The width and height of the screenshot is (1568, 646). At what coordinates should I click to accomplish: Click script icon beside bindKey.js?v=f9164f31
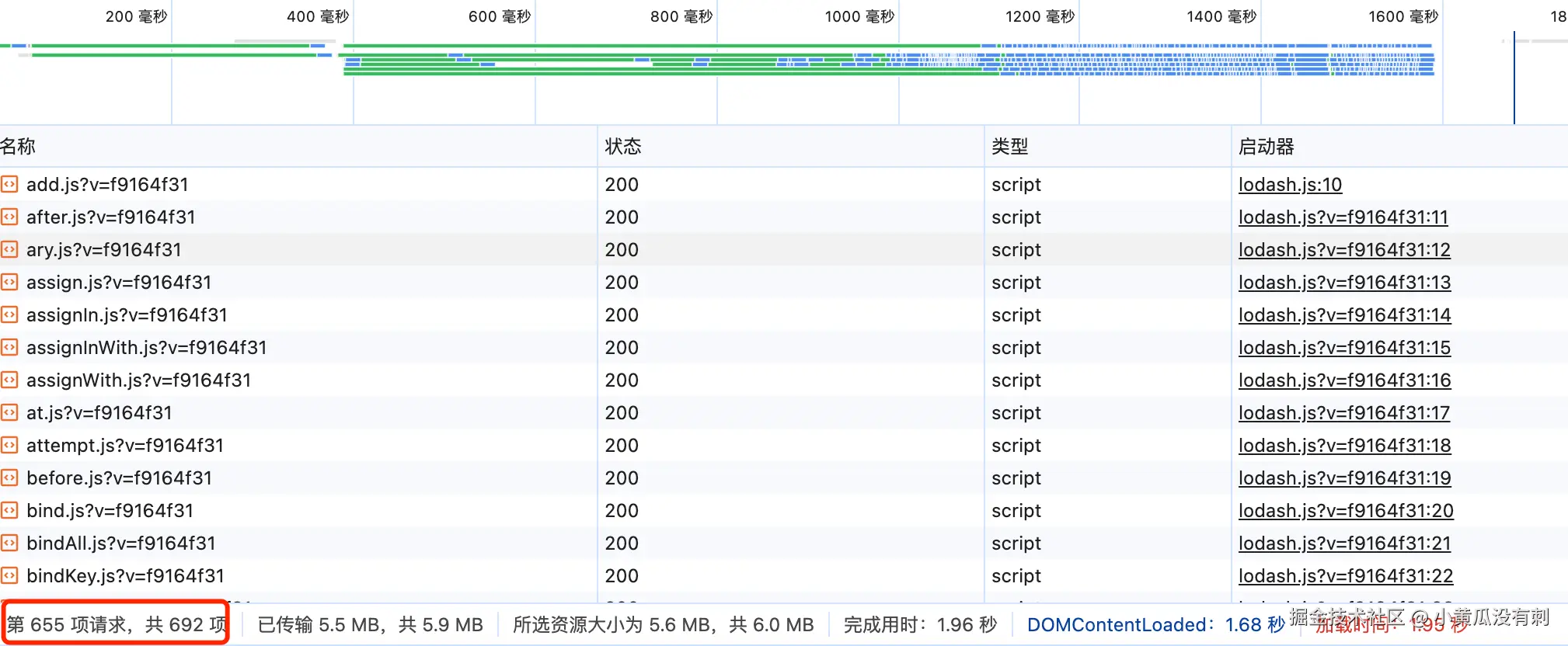tap(9, 575)
